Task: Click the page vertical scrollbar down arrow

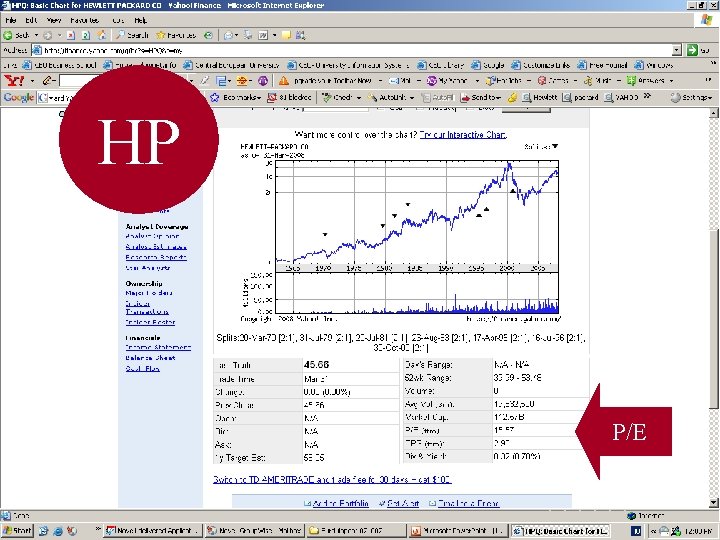Action: [x=714, y=503]
